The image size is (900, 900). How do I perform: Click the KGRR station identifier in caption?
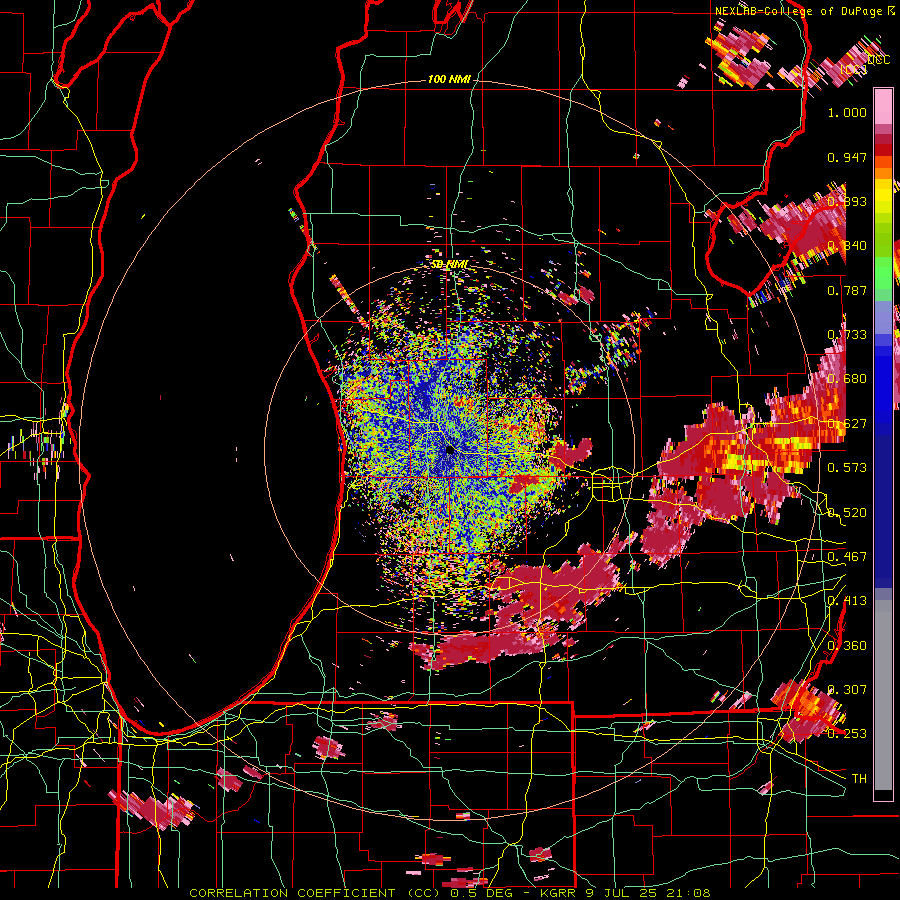coord(559,893)
